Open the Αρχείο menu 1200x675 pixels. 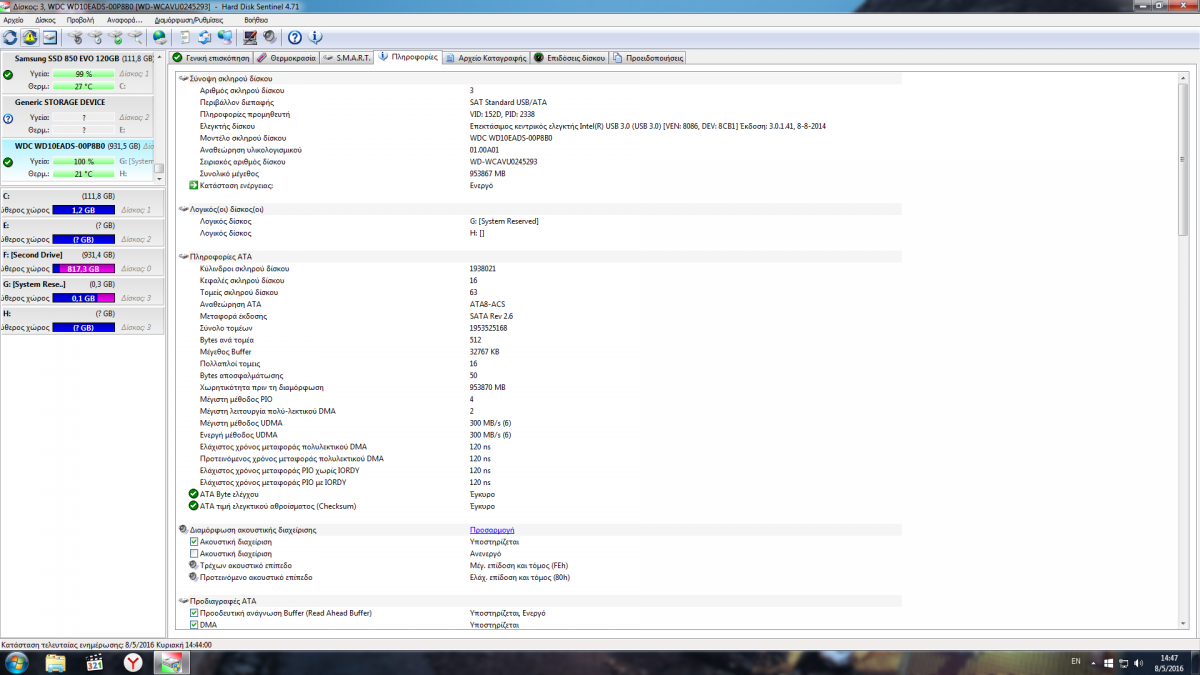coord(14,20)
